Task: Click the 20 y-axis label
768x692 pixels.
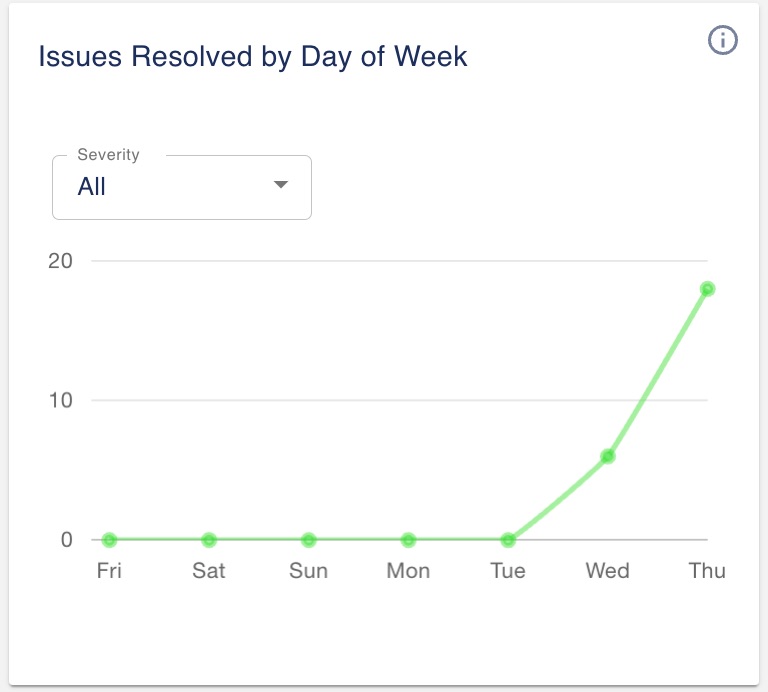Action: coord(61,261)
